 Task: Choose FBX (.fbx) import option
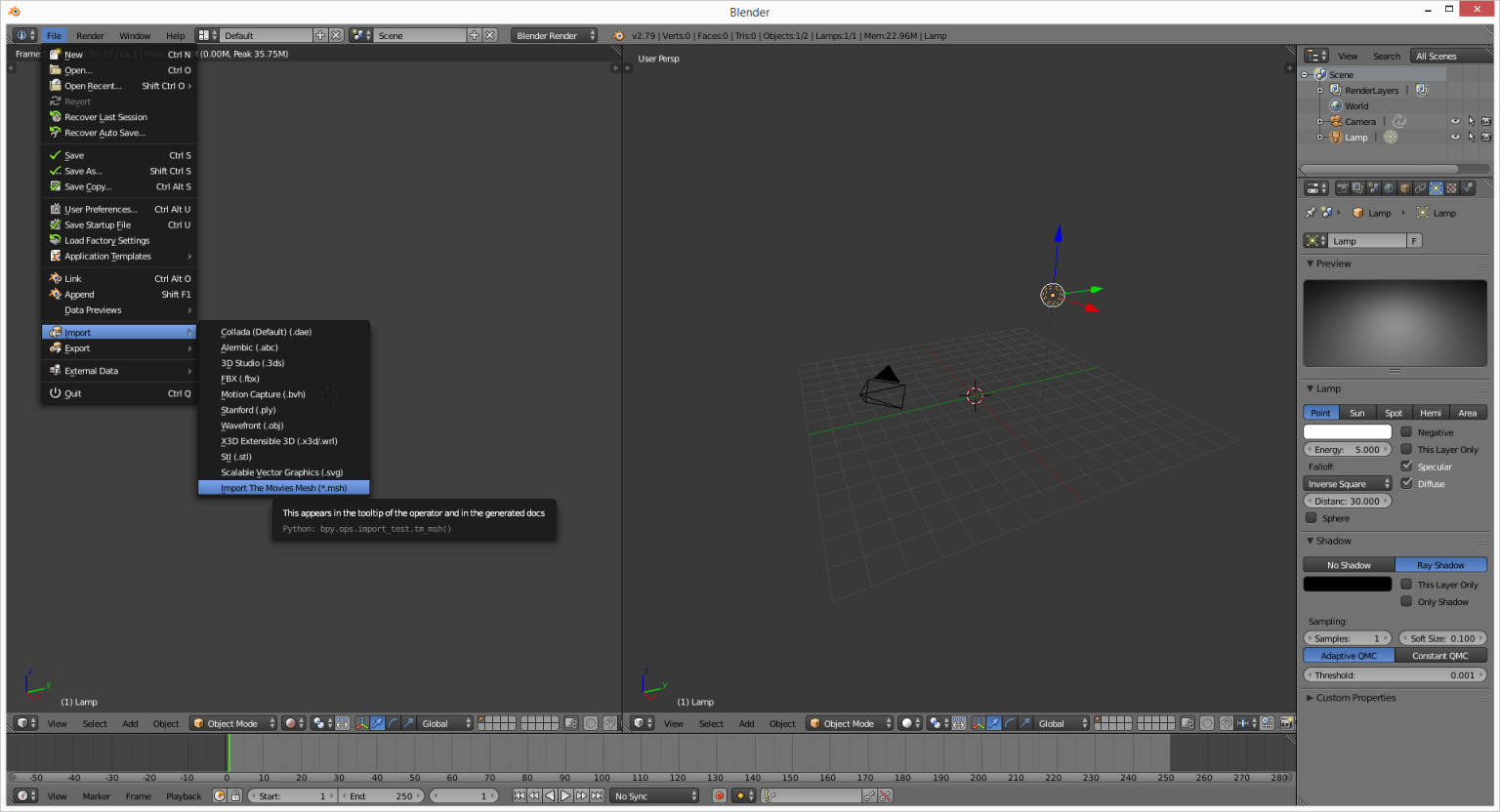[283, 379]
